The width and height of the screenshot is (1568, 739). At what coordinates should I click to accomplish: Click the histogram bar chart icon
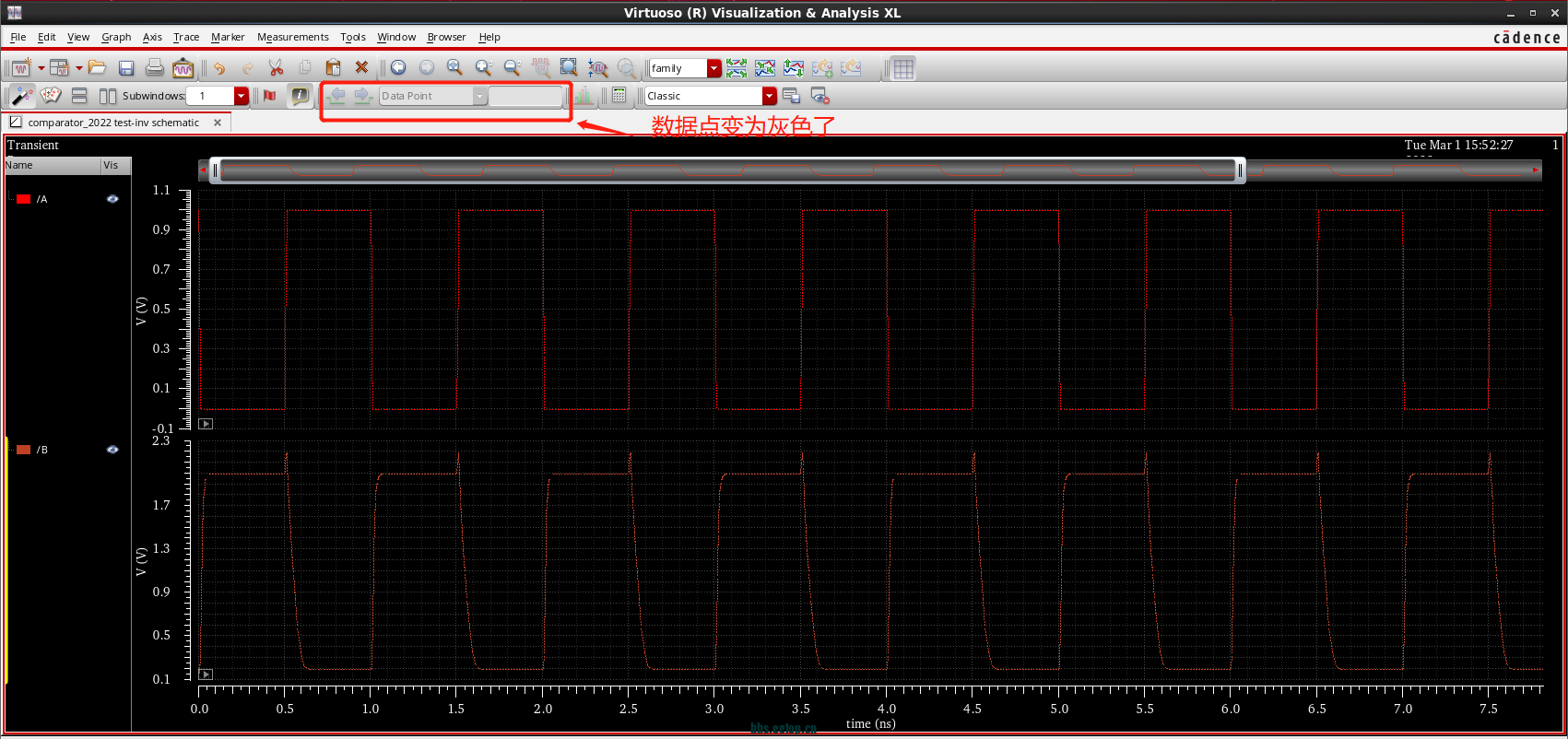click(x=584, y=96)
